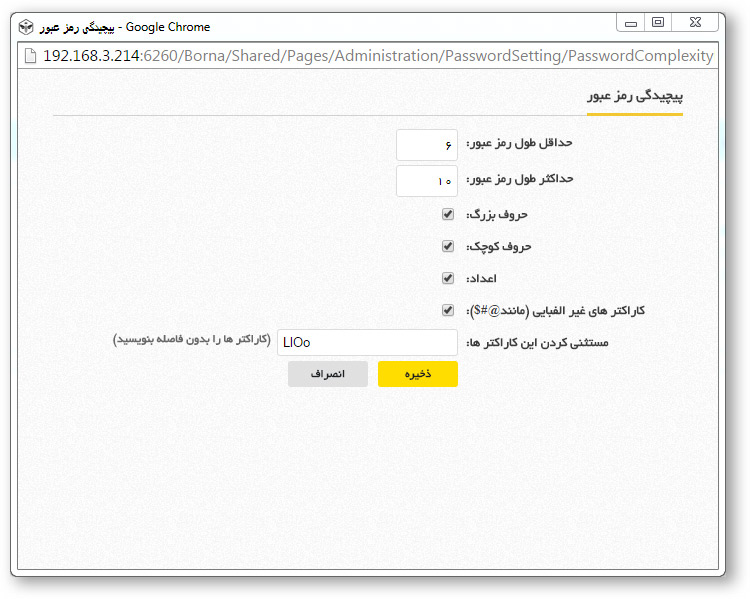The height and width of the screenshot is (599, 750).
Task: Click the مستثنی کردن این کاراکتر ها label
Action: (x=537, y=343)
